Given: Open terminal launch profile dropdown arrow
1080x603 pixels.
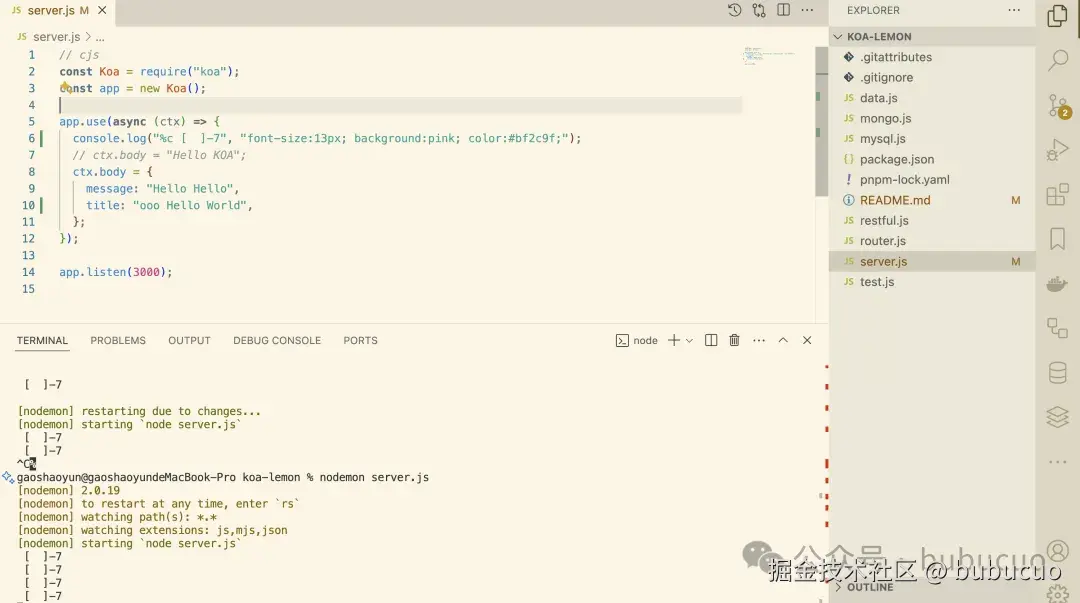Looking at the screenshot, I should pyautogui.click(x=689, y=340).
